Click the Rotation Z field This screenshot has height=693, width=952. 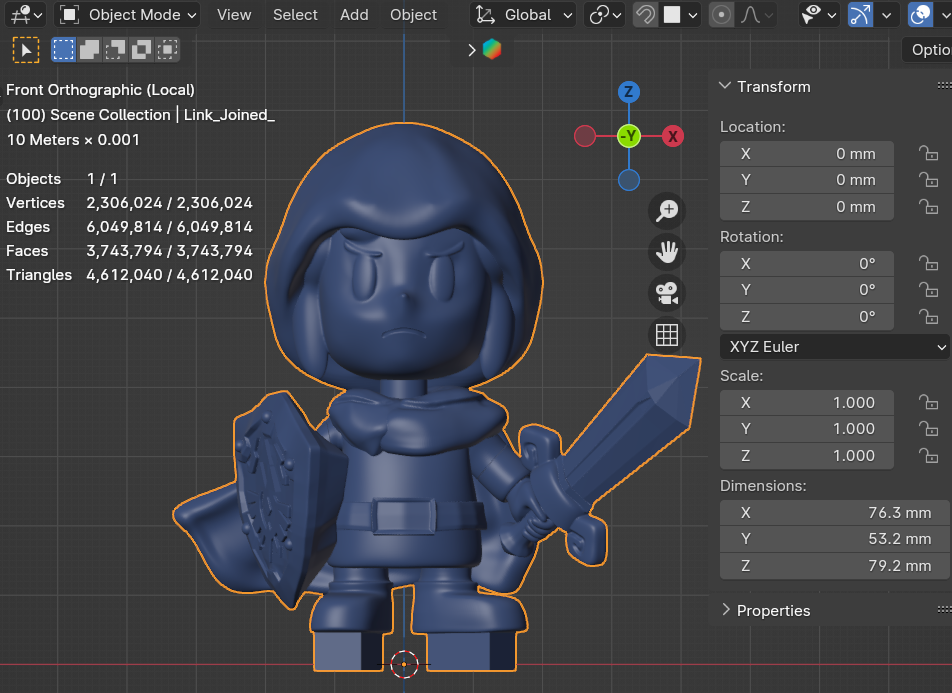pos(806,316)
